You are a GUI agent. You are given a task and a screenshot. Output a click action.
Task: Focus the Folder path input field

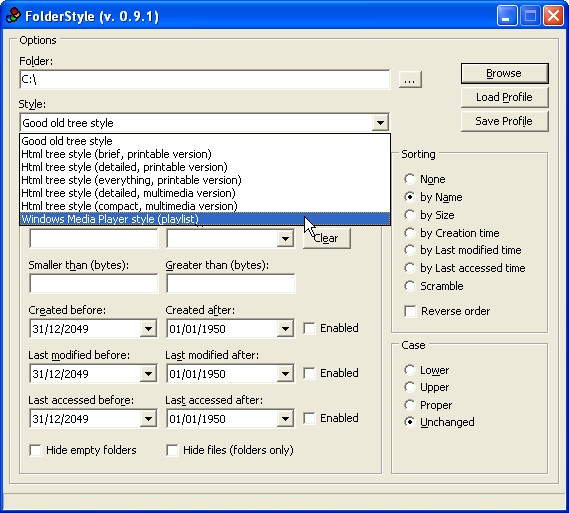(205, 79)
